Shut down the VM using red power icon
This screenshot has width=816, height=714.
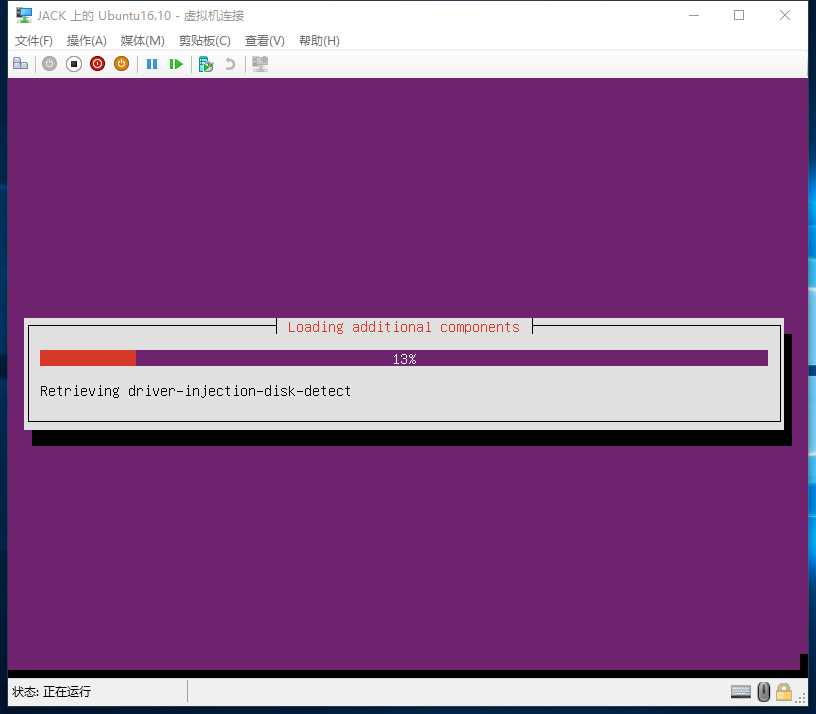(x=97, y=63)
